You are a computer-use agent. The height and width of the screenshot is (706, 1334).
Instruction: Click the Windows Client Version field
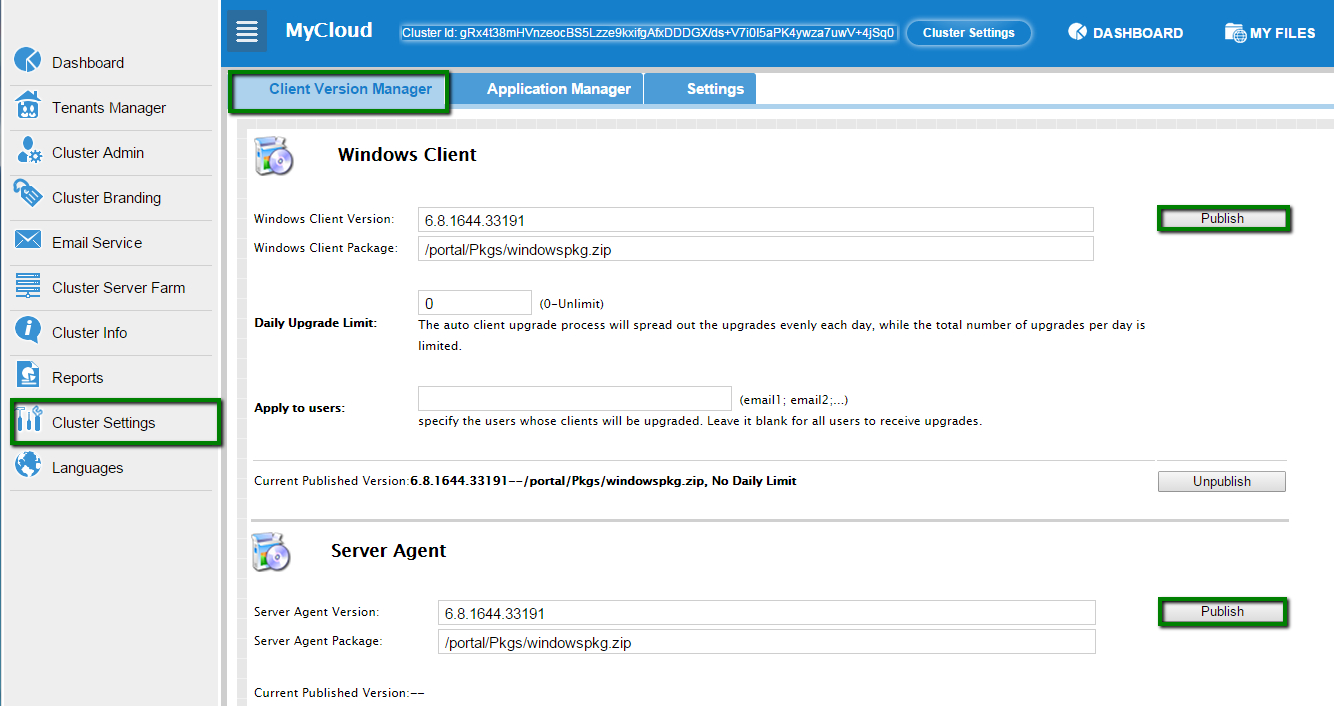pos(756,220)
